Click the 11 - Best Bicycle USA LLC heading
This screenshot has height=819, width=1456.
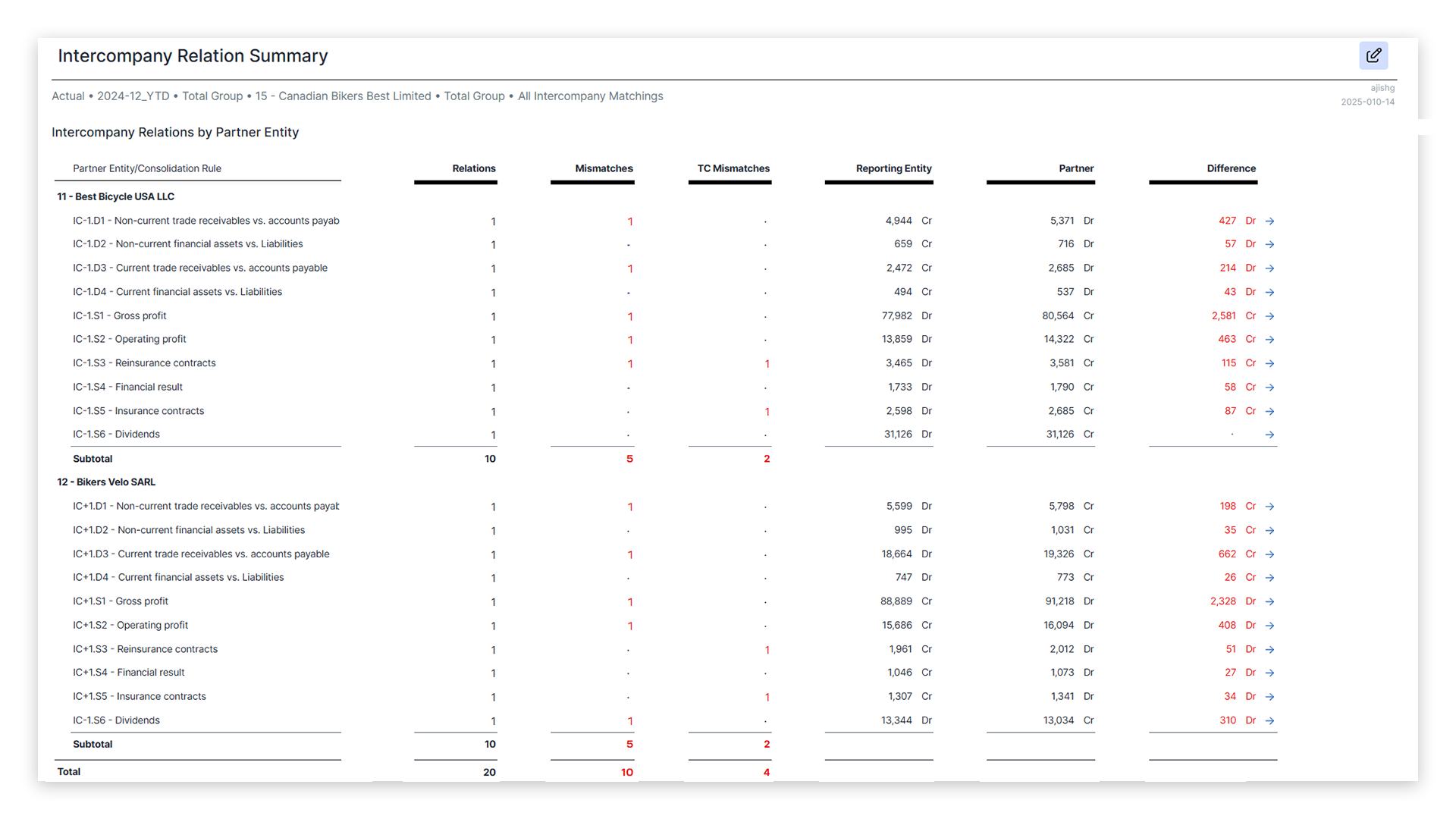[115, 196]
